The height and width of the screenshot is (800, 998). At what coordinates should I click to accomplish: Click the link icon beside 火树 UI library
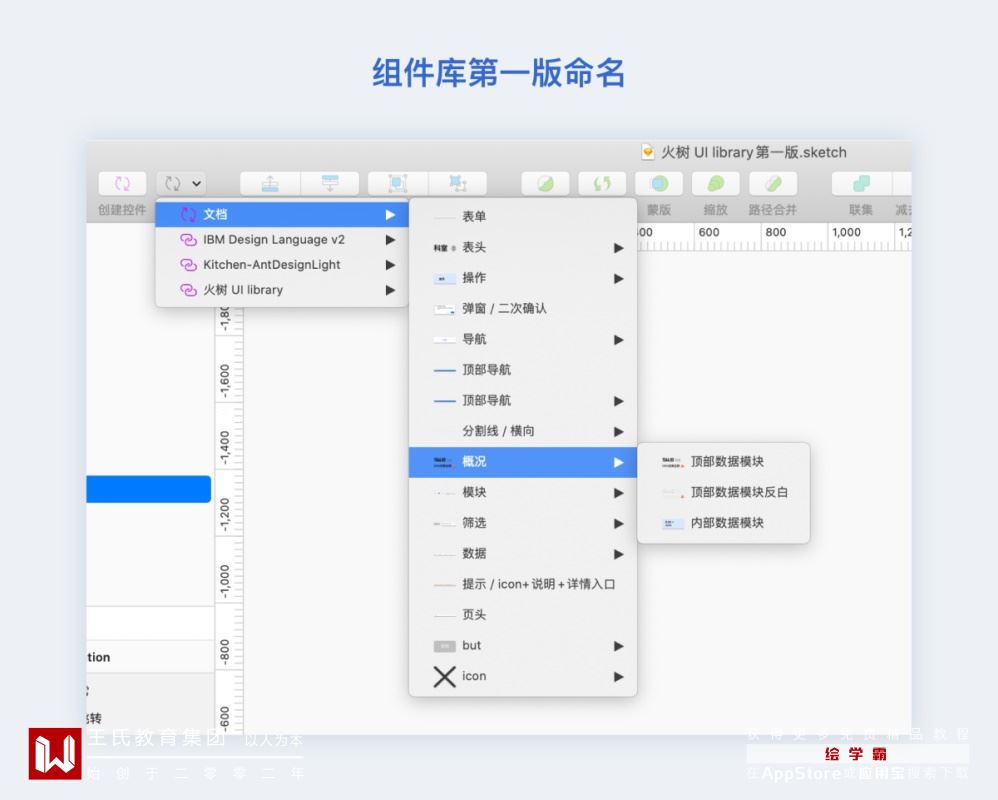[188, 290]
